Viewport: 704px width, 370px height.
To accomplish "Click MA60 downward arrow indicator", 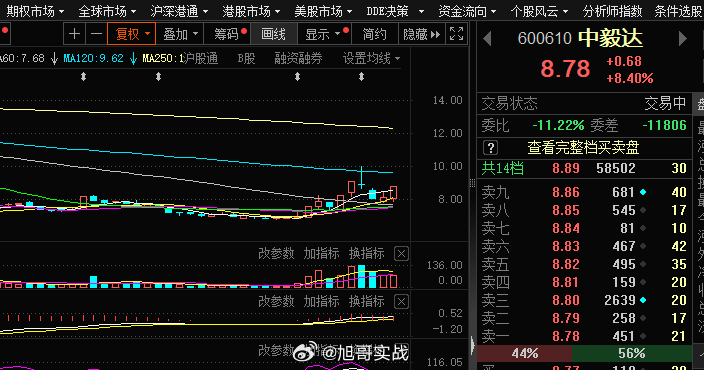I will (54, 58).
